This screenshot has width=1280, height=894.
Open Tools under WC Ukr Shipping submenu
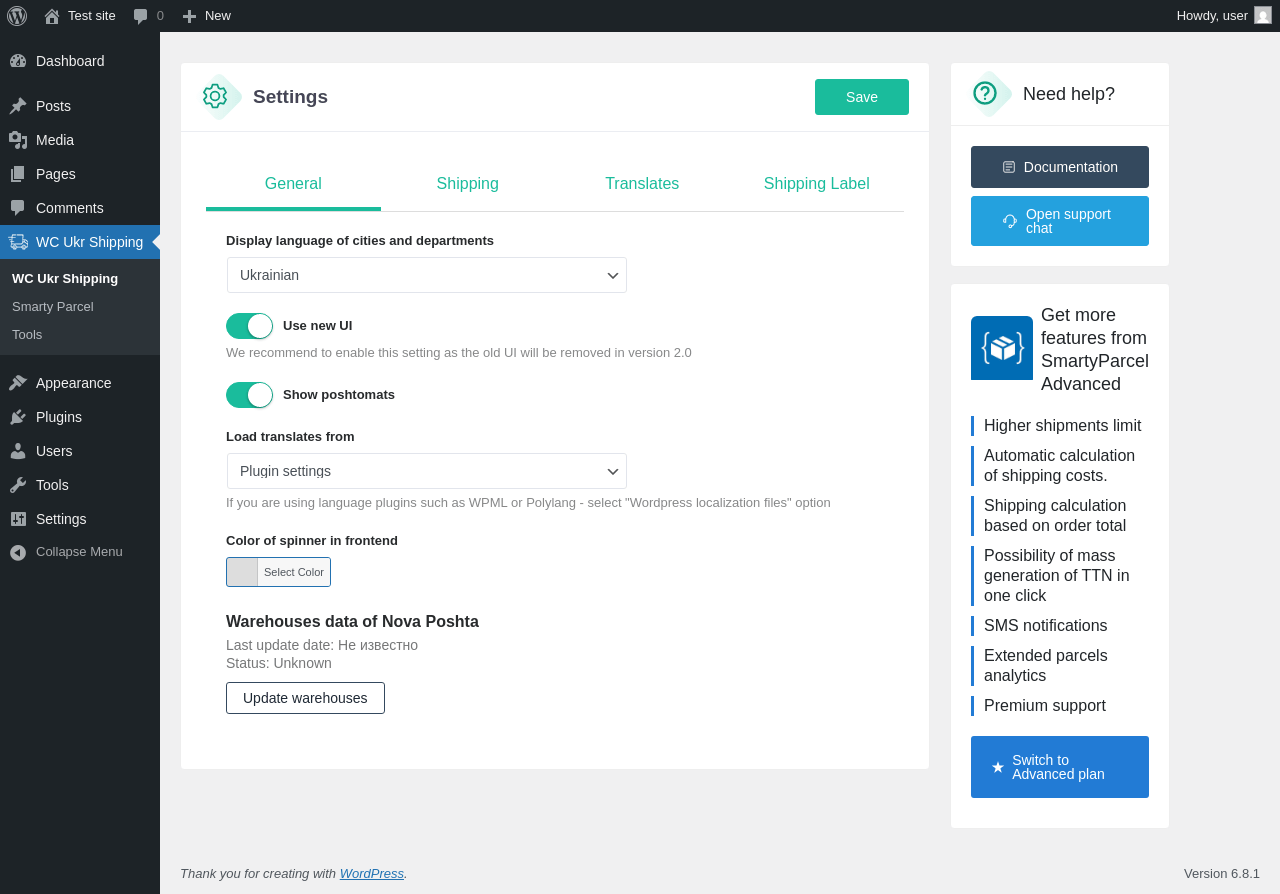(x=27, y=334)
